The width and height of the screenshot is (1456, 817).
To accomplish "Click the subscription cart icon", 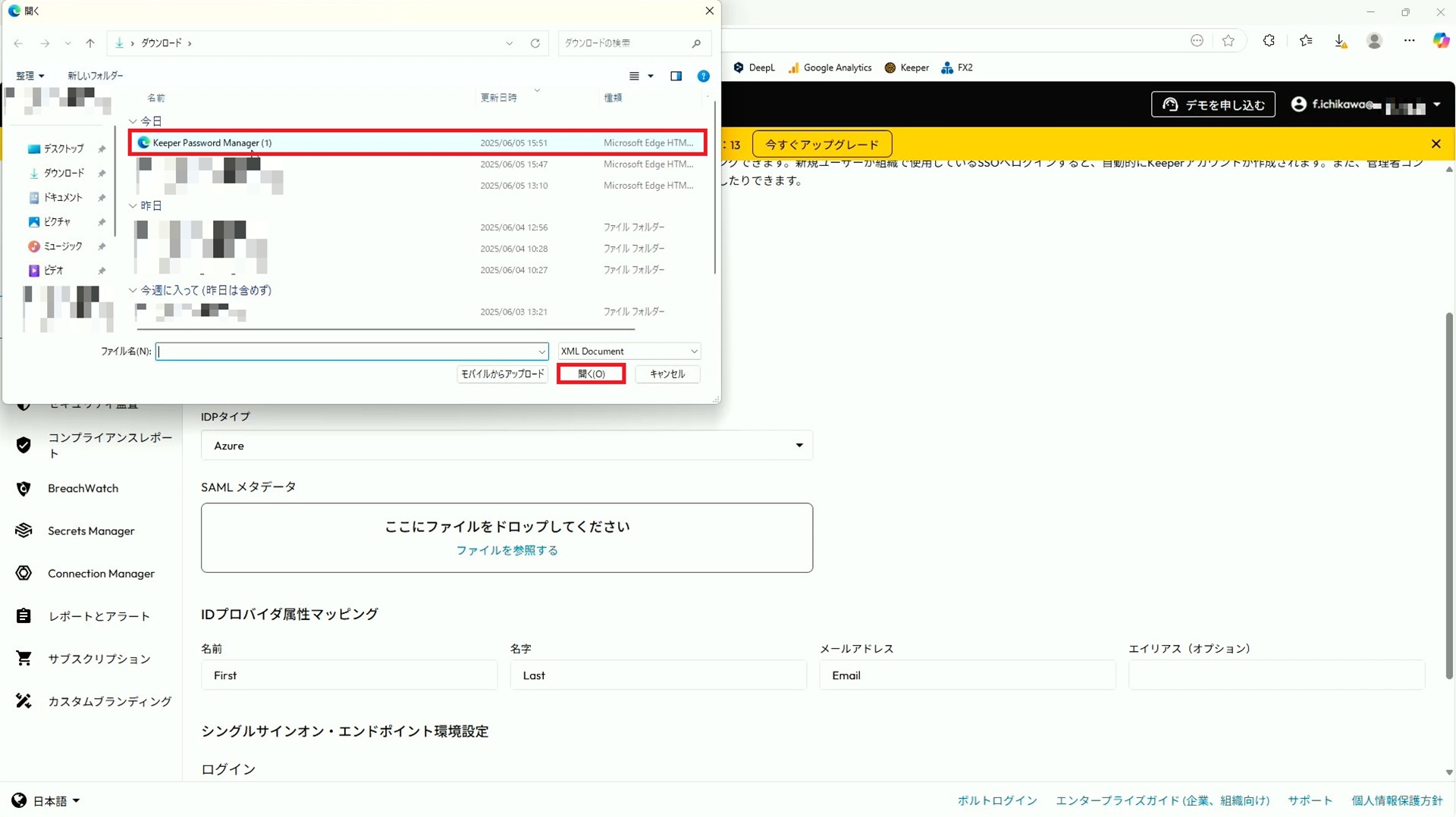I will (24, 659).
